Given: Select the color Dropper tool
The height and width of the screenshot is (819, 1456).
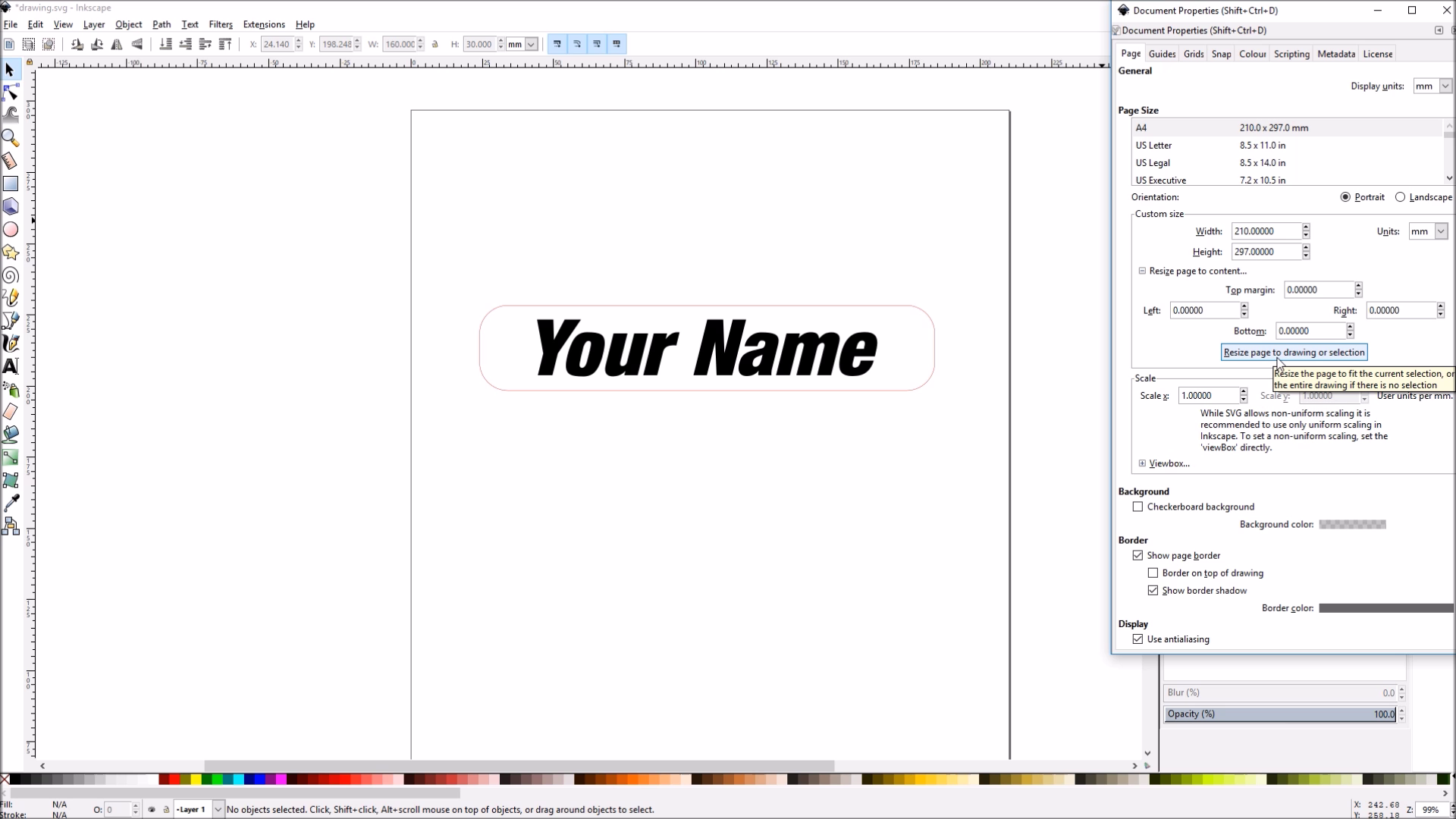Looking at the screenshot, I should pos(11,502).
